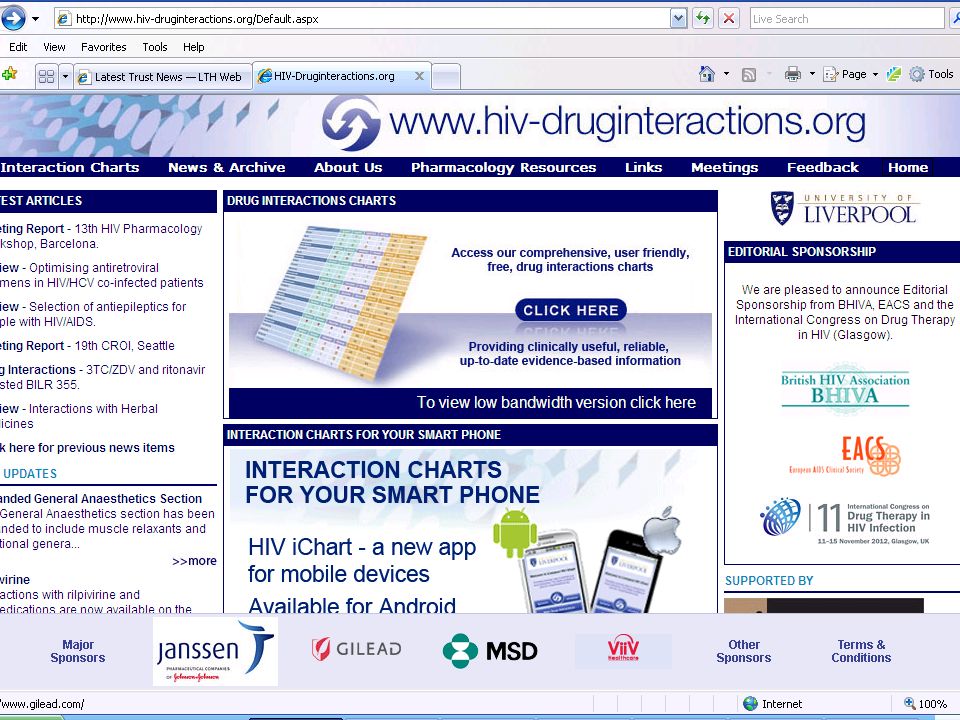Viewport: 960px width, 720px height.
Task: Click the >>more link
Action: pyautogui.click(x=194, y=561)
